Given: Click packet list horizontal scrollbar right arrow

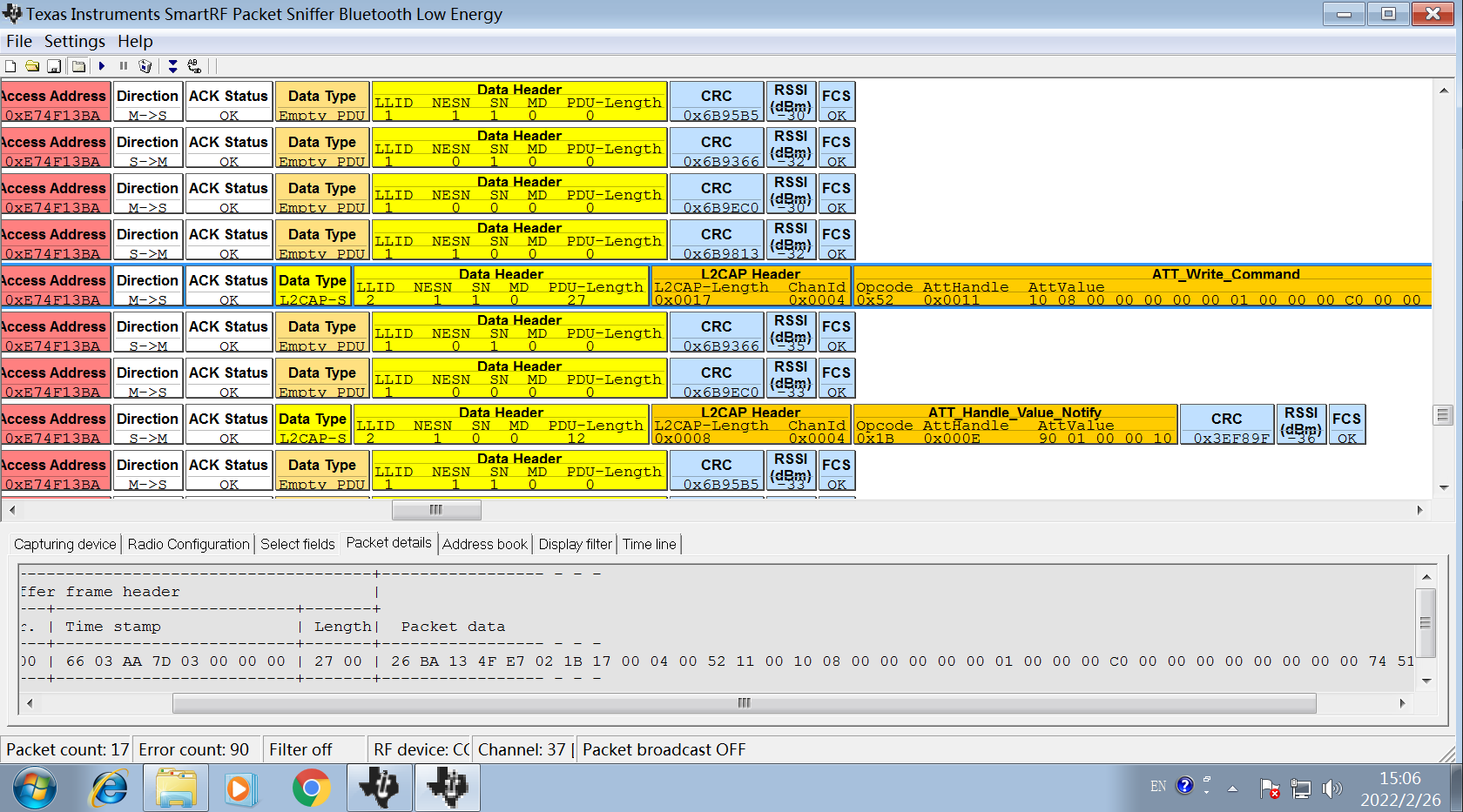Looking at the screenshot, I should click(1420, 510).
